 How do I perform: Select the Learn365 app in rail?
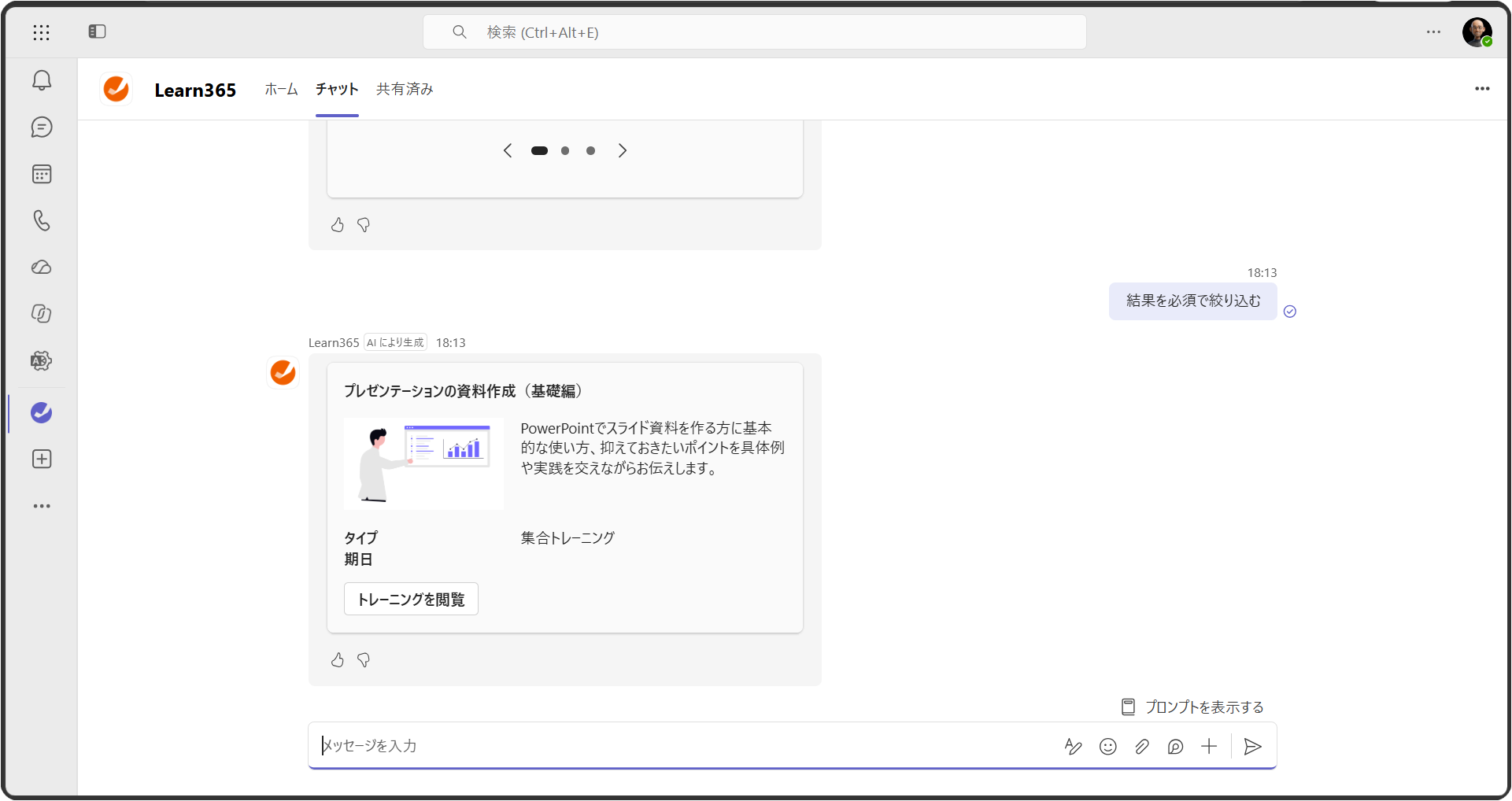(x=42, y=412)
